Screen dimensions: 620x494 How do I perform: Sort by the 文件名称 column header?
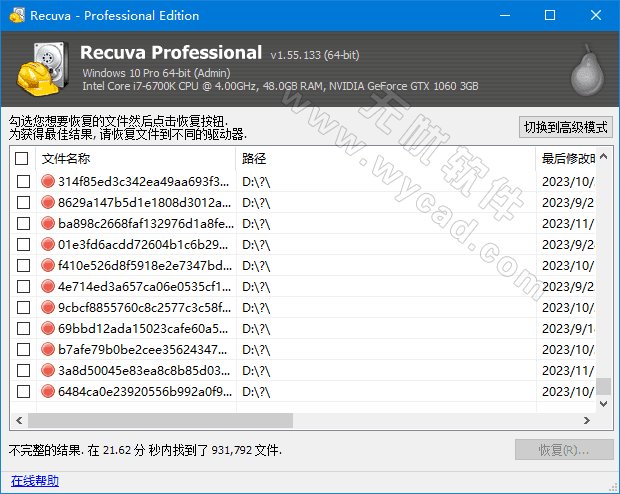click(136, 159)
